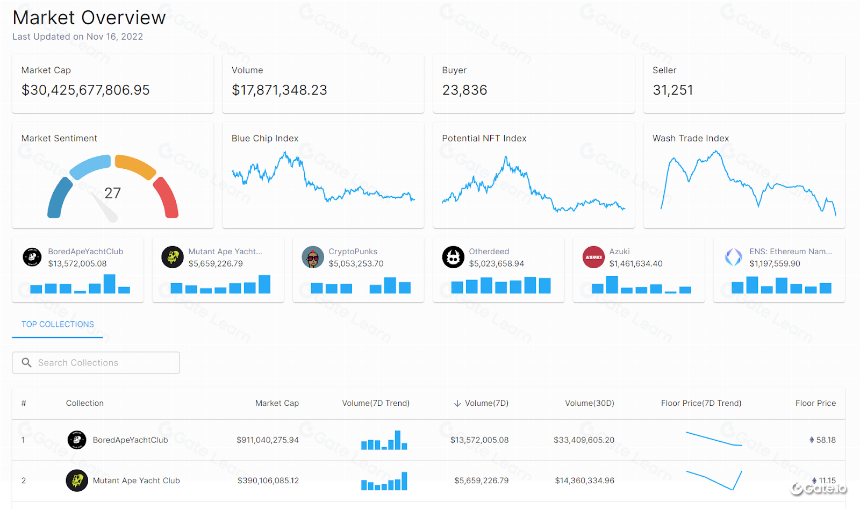Click the Otherdeed card avatar icon

[x=453, y=257]
